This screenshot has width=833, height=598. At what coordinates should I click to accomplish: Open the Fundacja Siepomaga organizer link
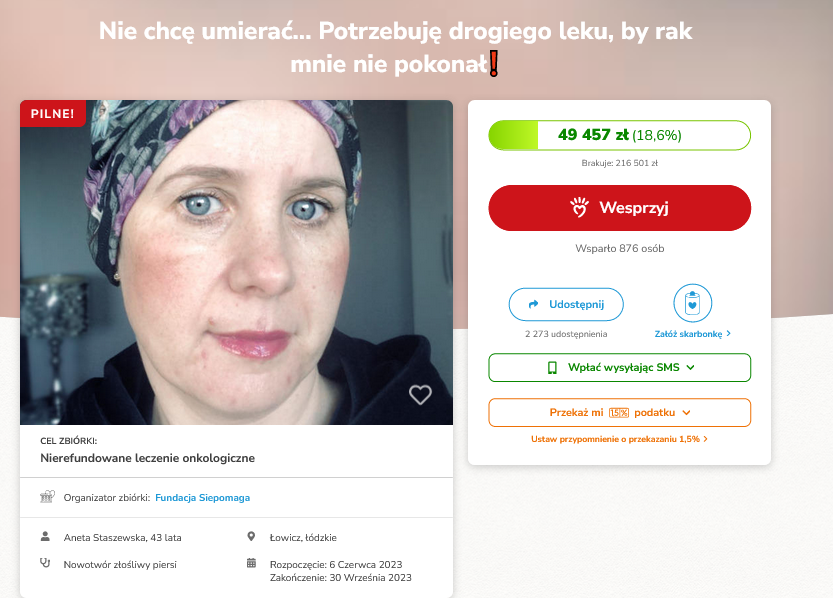202,498
